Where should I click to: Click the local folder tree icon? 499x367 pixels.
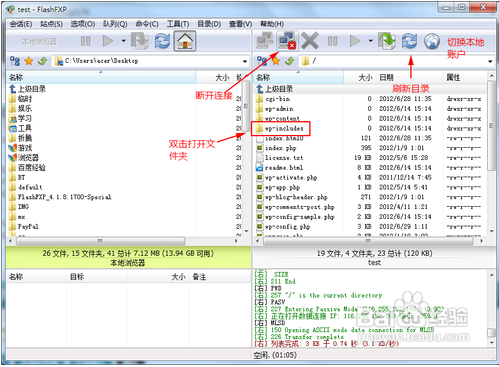(15, 61)
